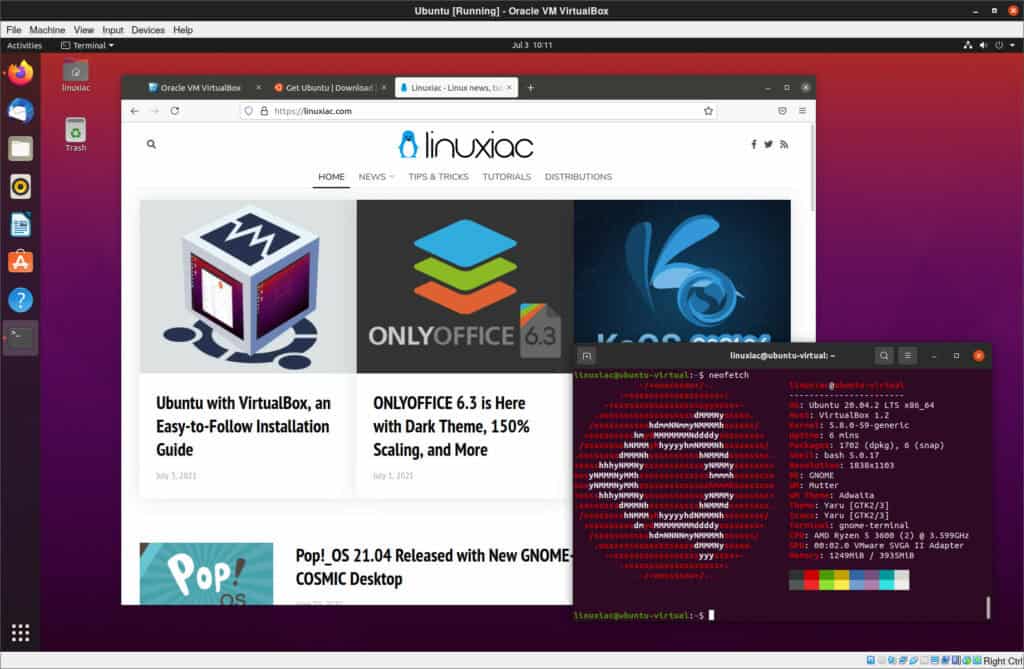Expand the Terminal app menu in top bar
The image size is (1024, 669).
(88, 45)
